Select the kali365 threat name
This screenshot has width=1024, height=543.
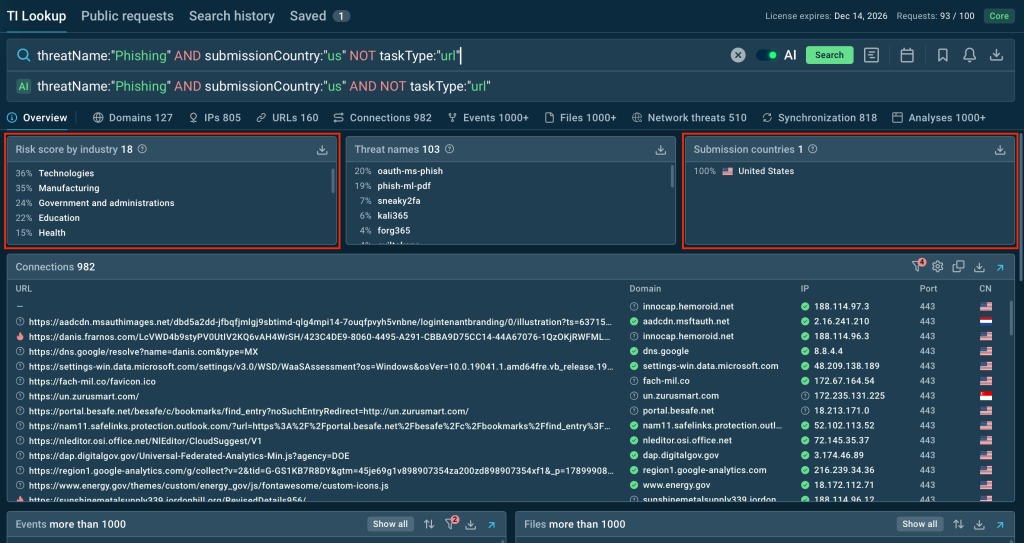coord(392,216)
